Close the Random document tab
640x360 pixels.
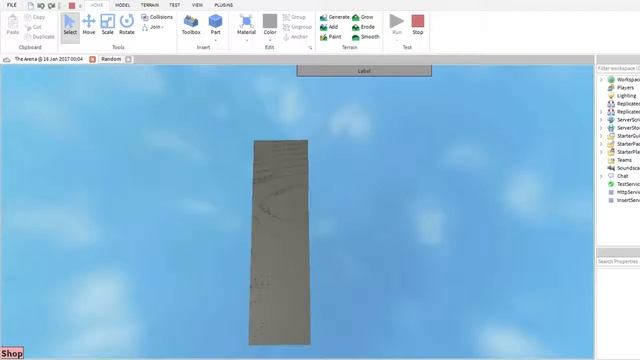click(129, 59)
